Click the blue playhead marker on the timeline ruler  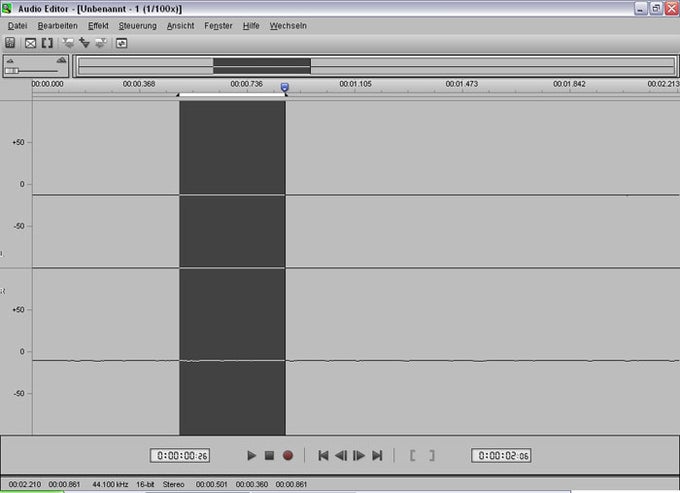(x=284, y=87)
